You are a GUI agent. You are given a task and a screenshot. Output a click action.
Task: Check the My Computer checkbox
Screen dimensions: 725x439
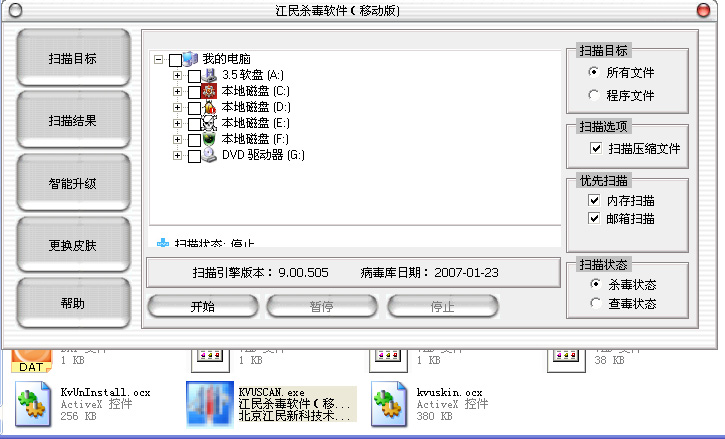tap(175, 60)
